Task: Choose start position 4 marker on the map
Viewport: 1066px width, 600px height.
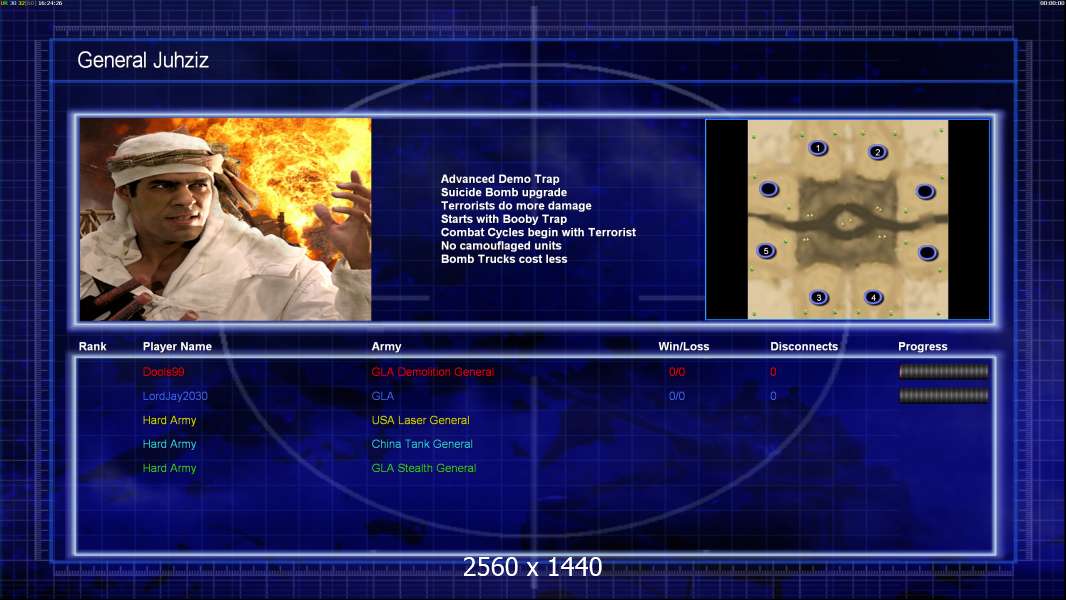Action: pyautogui.click(x=873, y=297)
